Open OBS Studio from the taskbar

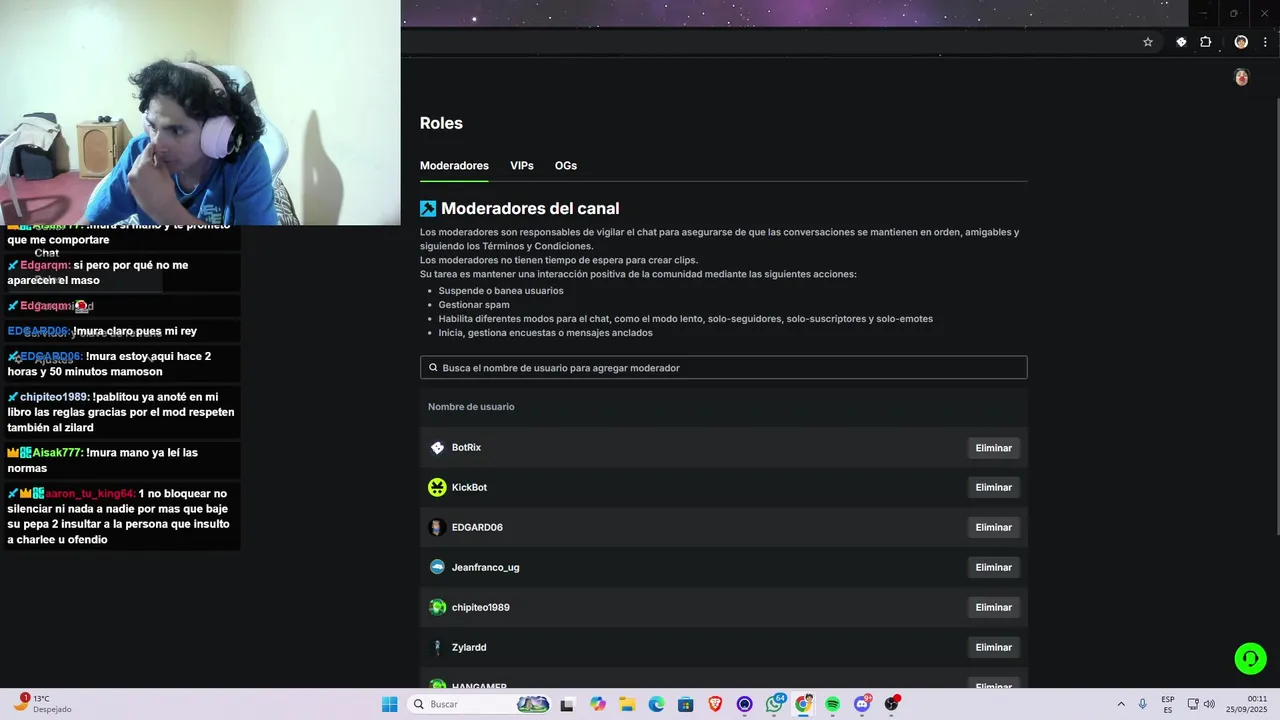point(891,704)
